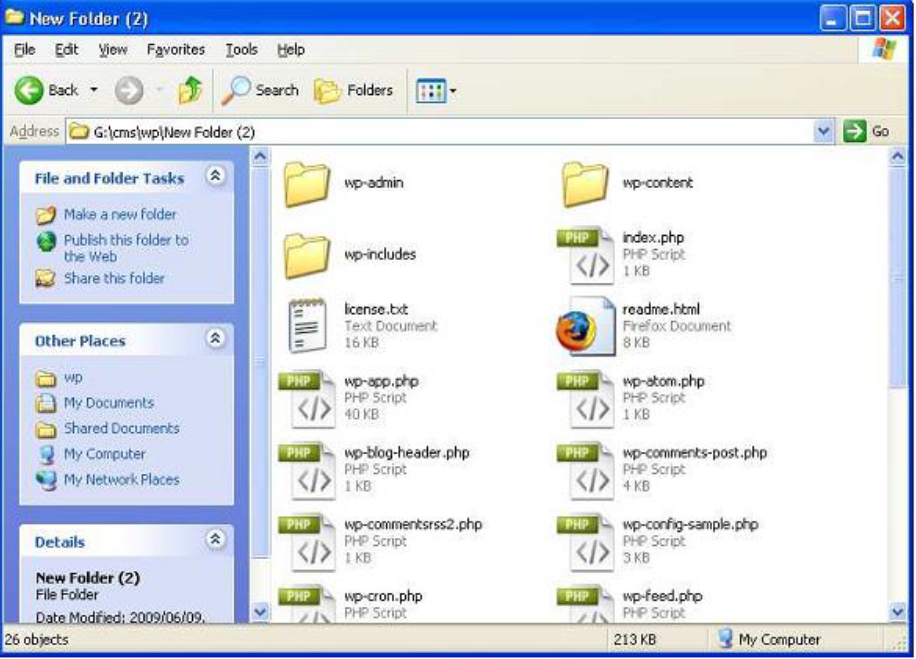Go up one folder level icon
916x659 pixels.
click(190, 90)
